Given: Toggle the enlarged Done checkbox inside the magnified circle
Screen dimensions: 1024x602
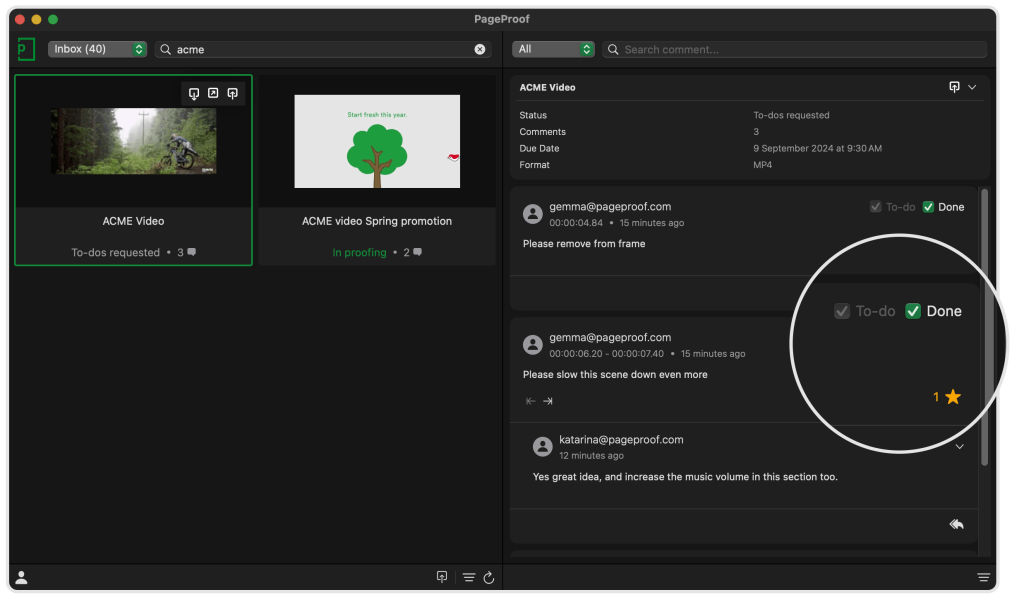Looking at the screenshot, I should click(x=913, y=311).
